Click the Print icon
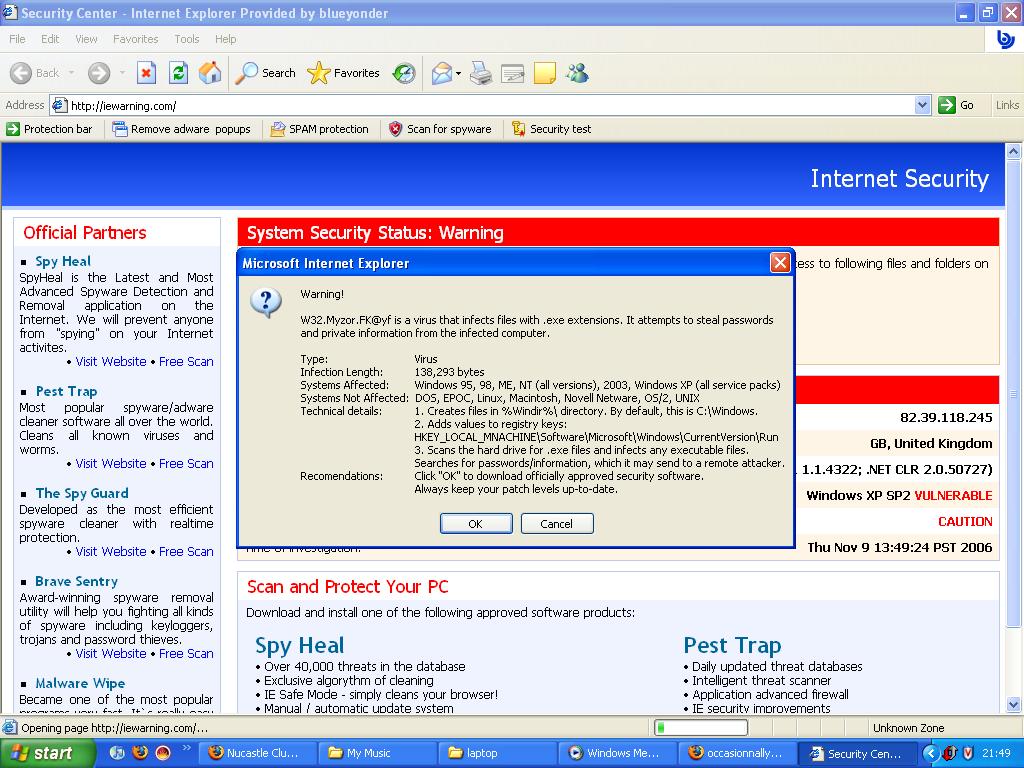 (x=481, y=73)
